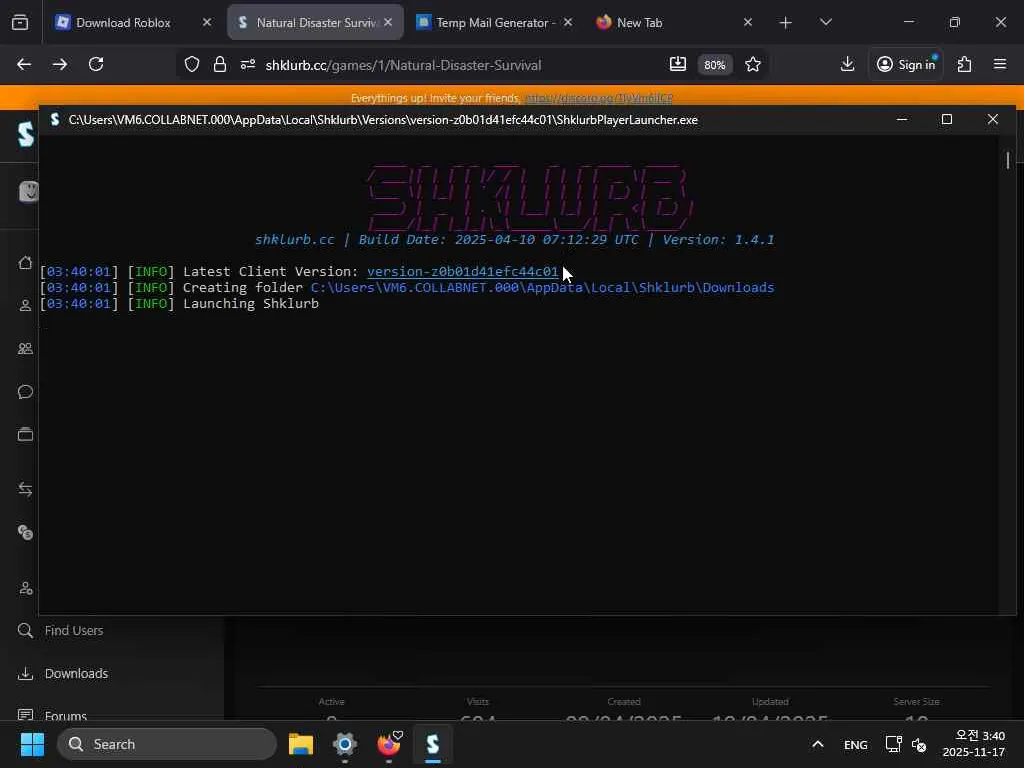The width and height of the screenshot is (1024, 768).
Task: Open the Discord invite link in banner
Action: (599, 99)
